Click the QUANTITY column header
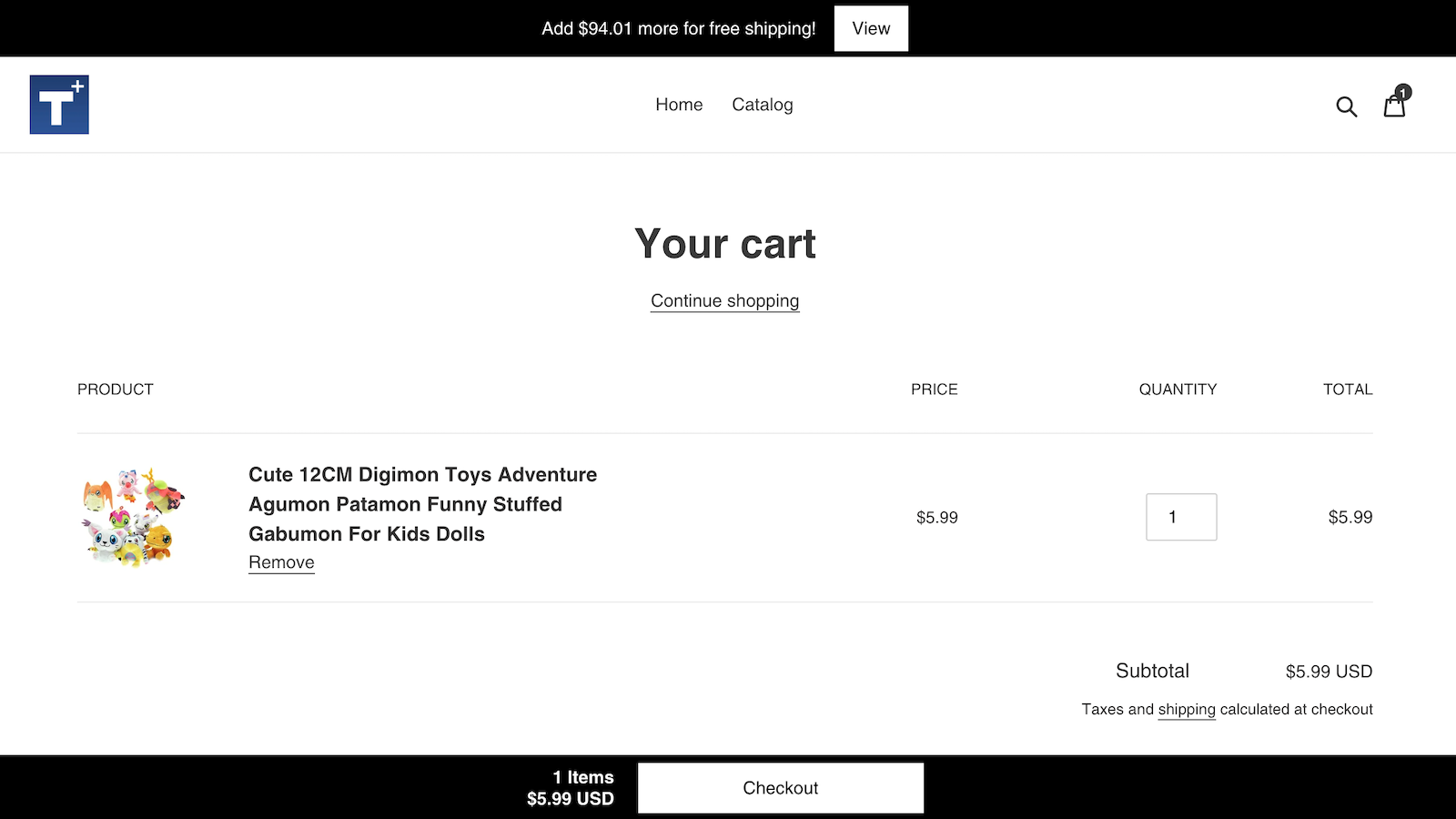Viewport: 1456px width, 819px height. point(1177,389)
